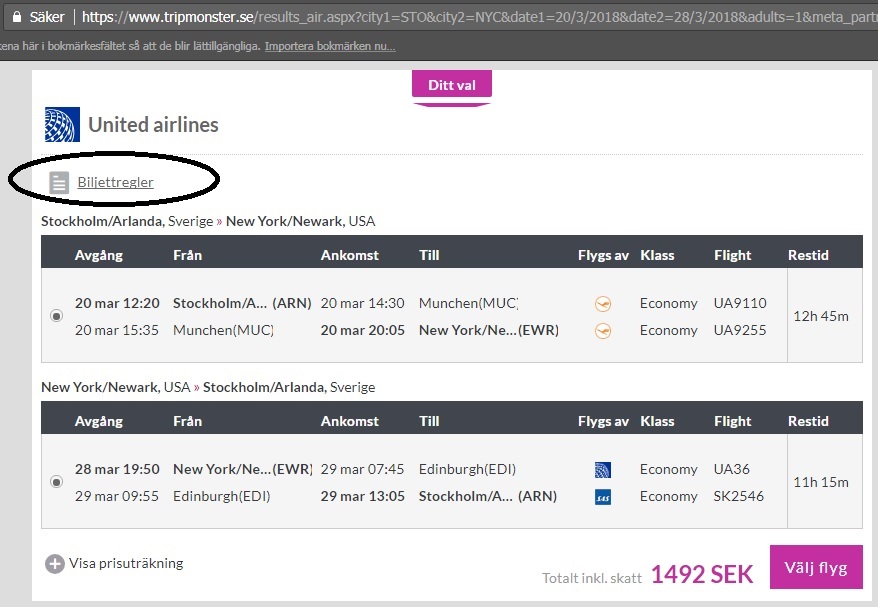Open Importera bokmärken nu link
This screenshot has height=607, width=878.
(330, 46)
